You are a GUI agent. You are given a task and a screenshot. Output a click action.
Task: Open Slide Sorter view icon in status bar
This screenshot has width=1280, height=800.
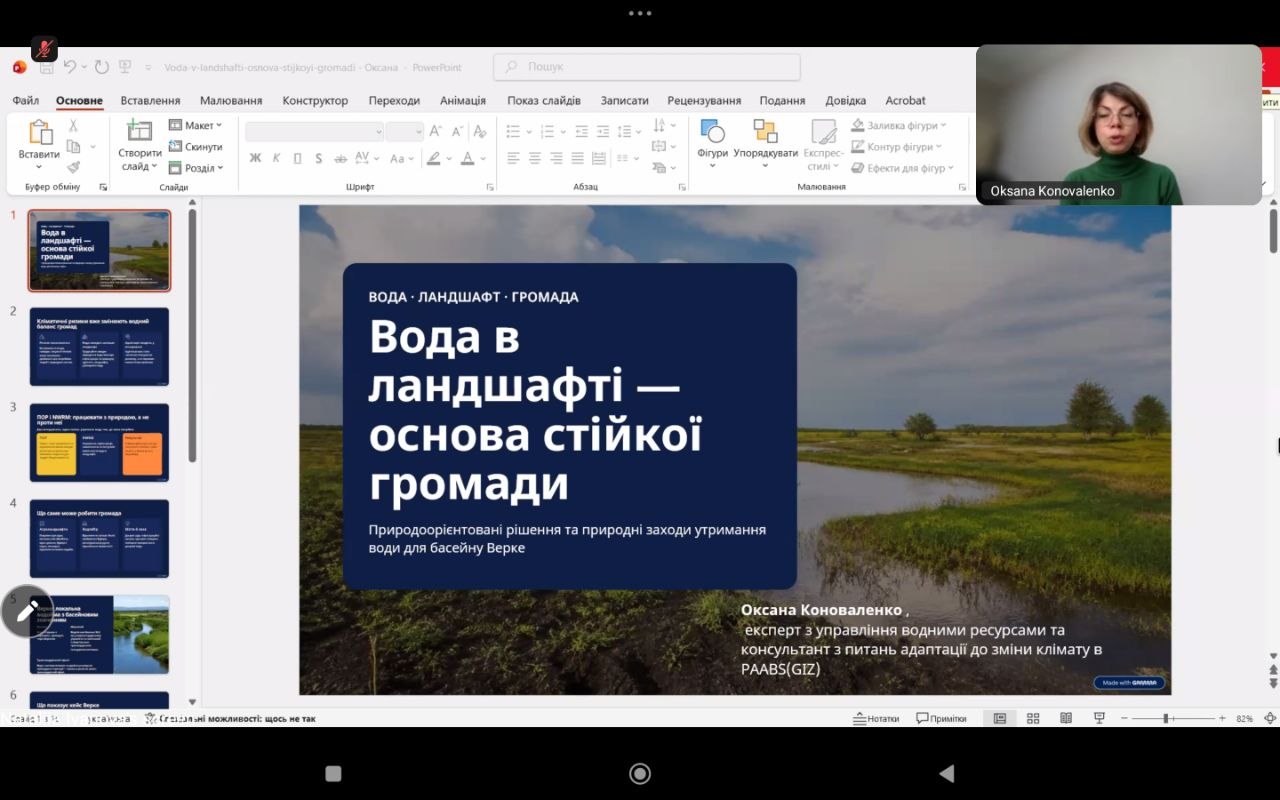click(x=1033, y=718)
